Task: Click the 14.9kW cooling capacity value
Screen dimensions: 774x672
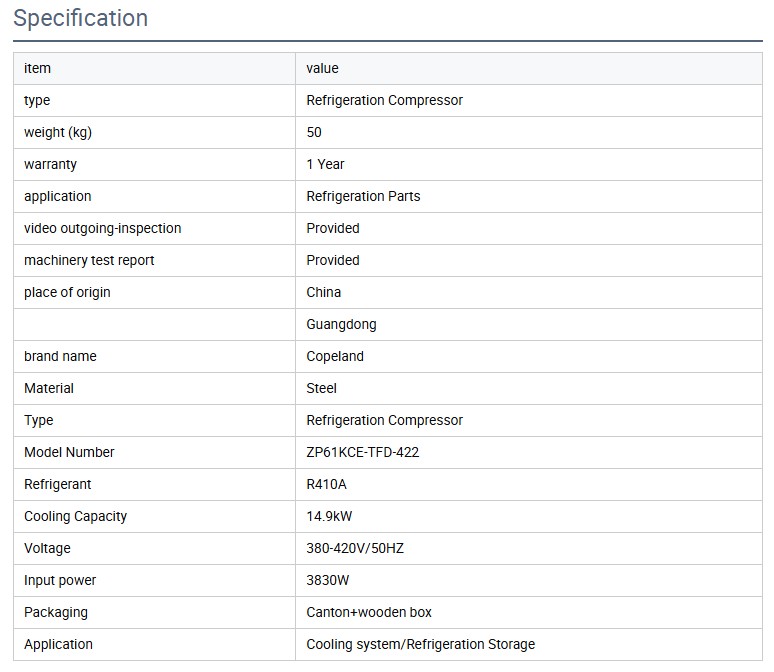Action: (x=329, y=516)
